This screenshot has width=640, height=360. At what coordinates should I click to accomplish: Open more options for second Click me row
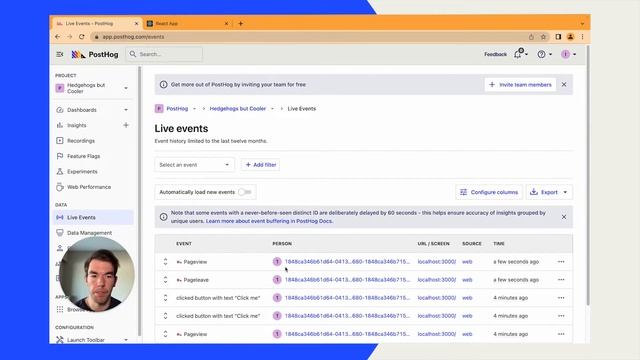click(561, 316)
